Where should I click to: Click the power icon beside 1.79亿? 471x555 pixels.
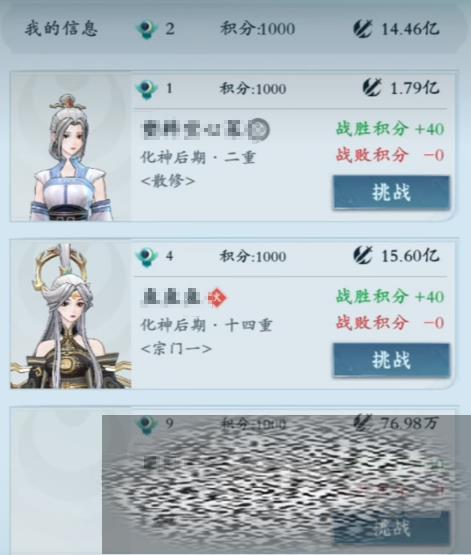pyautogui.click(x=372, y=87)
